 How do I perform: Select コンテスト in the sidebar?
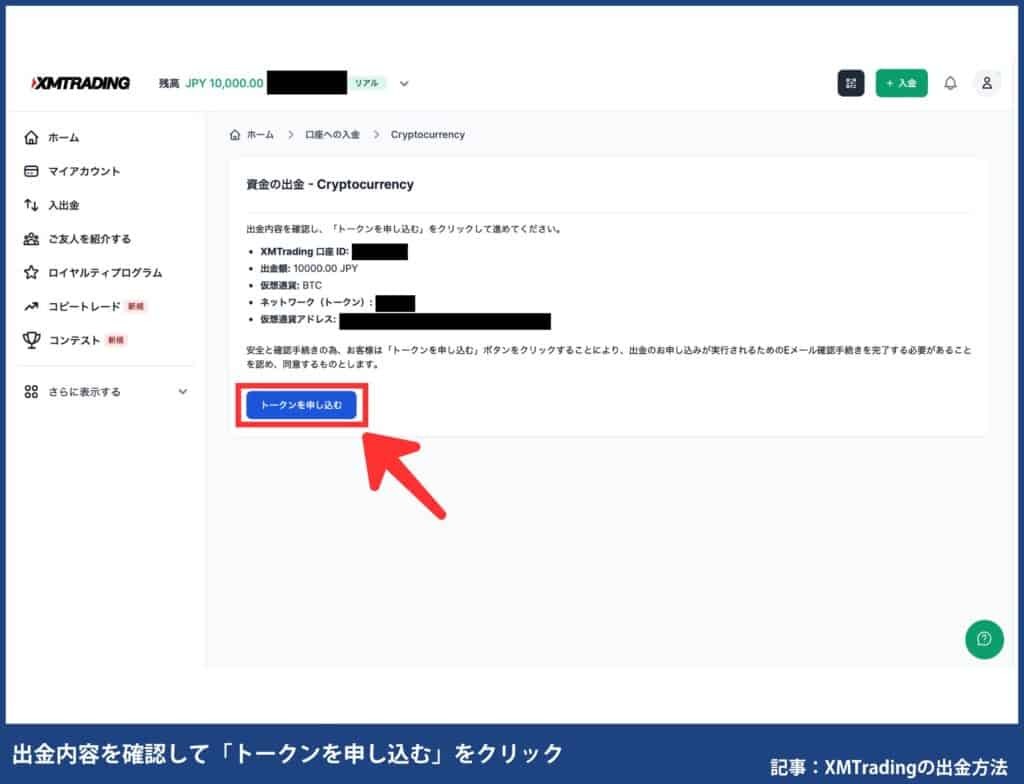pyautogui.click(x=74, y=340)
